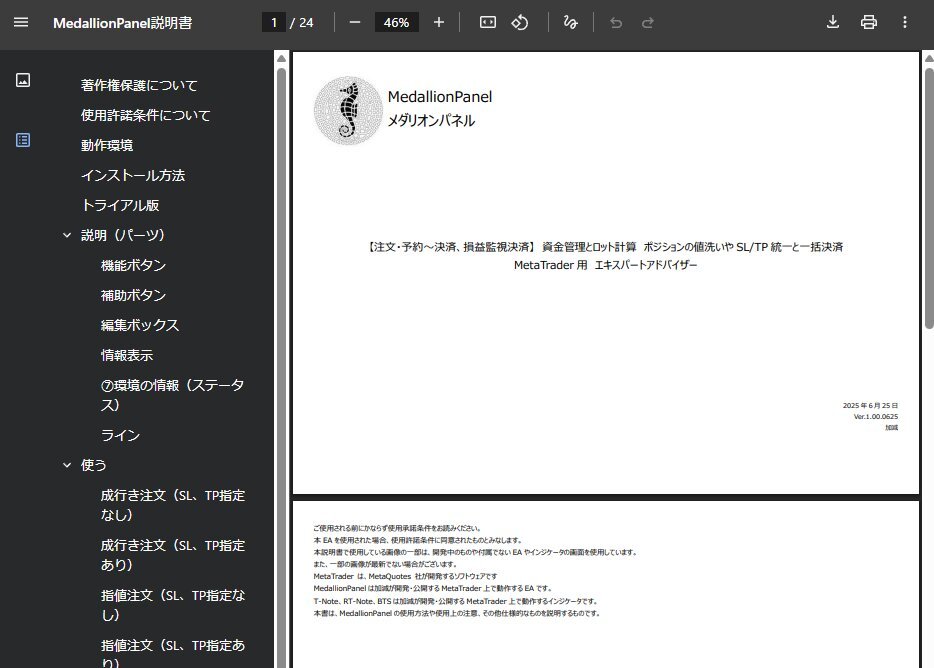Click the / 24 page count
The image size is (934, 668).
coord(302,23)
